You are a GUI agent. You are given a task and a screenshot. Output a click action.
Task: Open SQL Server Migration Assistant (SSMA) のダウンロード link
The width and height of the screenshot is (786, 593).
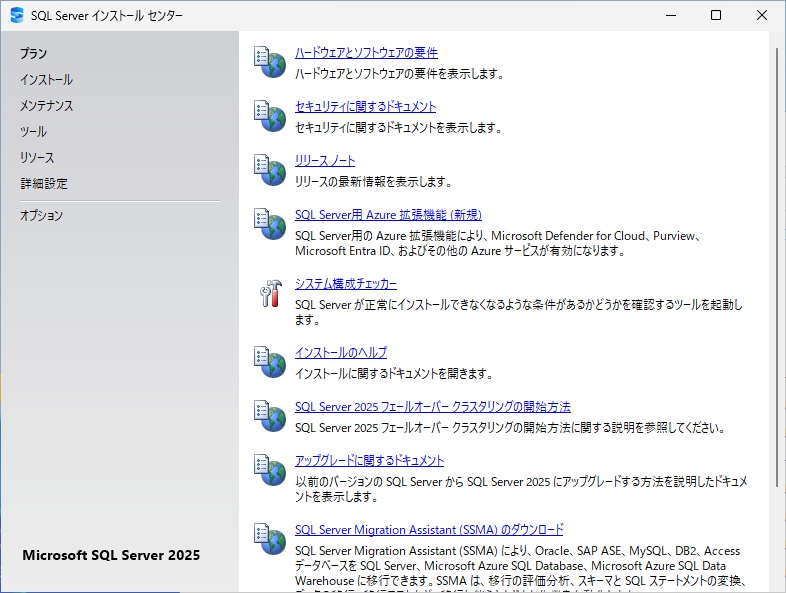[x=429, y=530]
